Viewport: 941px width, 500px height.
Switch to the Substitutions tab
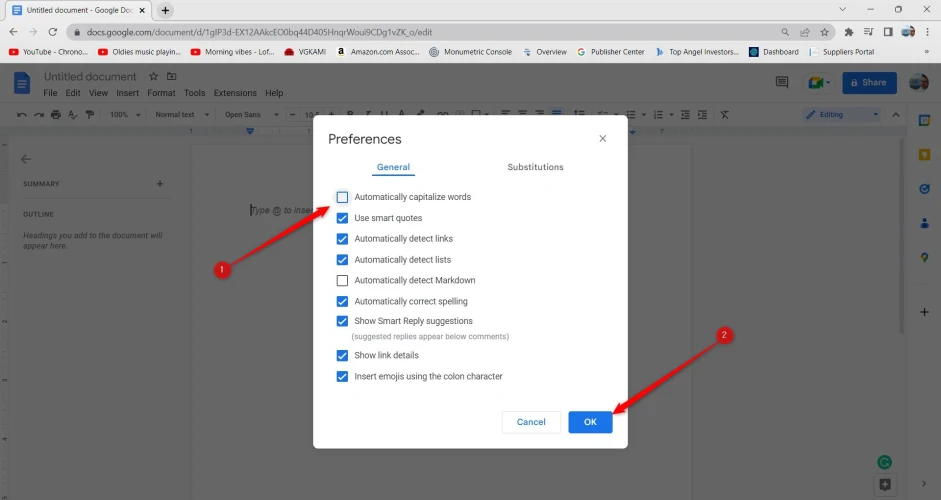tap(535, 168)
